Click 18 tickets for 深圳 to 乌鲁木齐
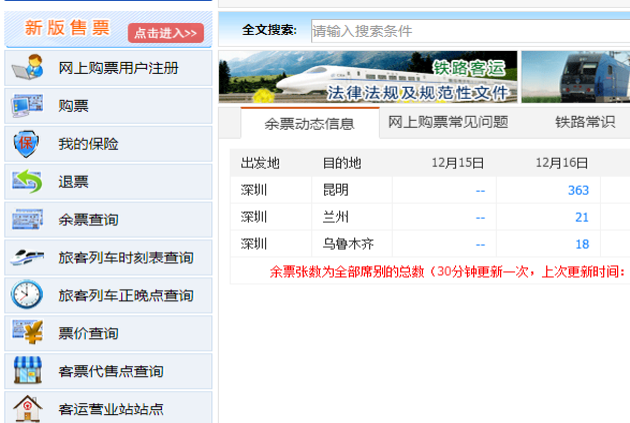630x423 pixels. coord(582,244)
